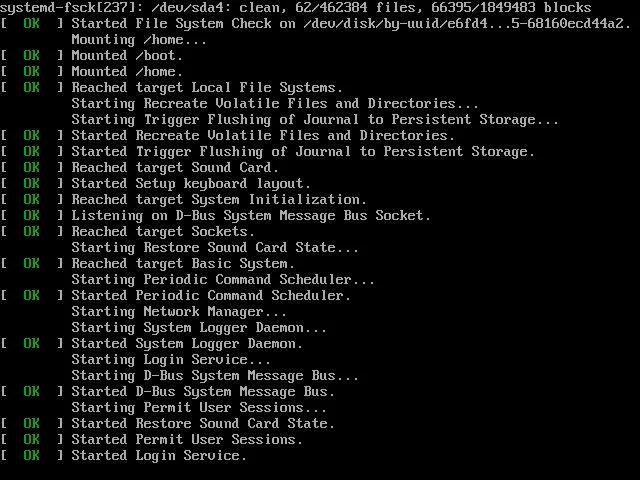Image resolution: width=640 pixels, height=480 pixels.
Task: Select 'Reached target Local File Systems' line
Action: pos(171,87)
